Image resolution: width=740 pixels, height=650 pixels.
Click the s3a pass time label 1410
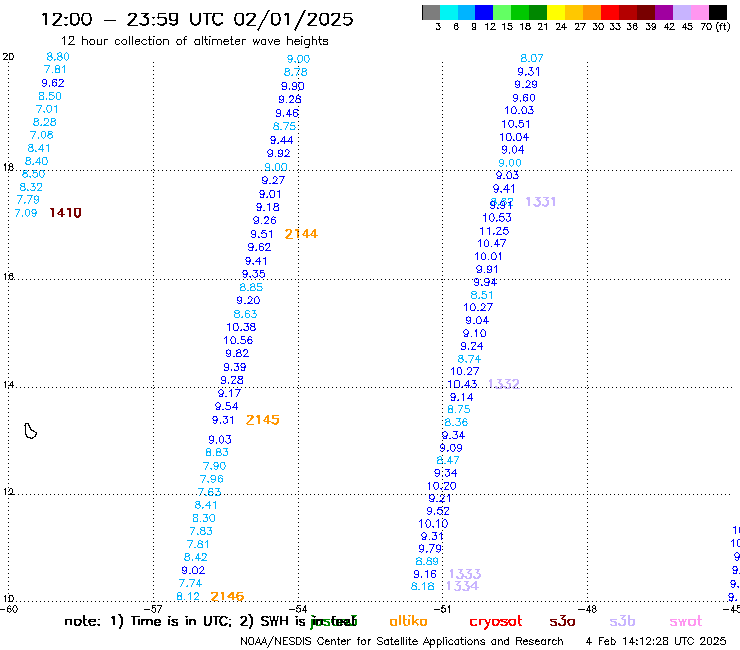[65, 213]
